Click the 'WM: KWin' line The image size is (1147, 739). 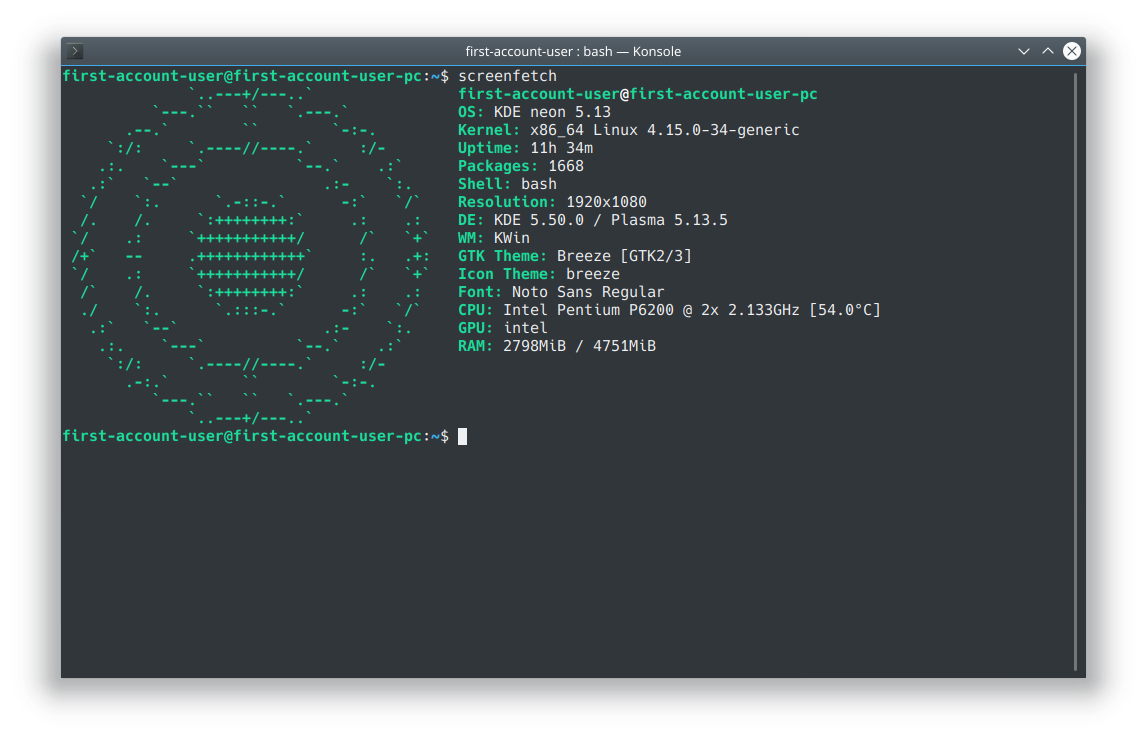pyautogui.click(x=494, y=238)
